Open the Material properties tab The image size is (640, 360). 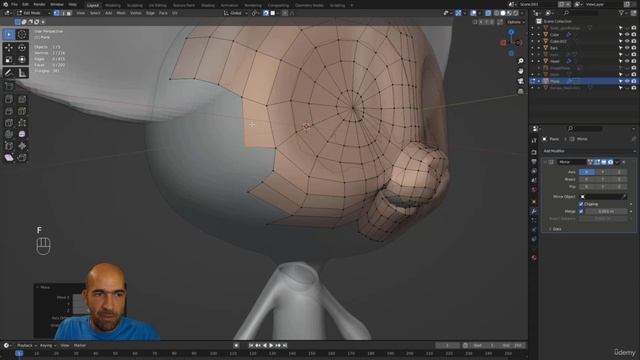click(534, 258)
